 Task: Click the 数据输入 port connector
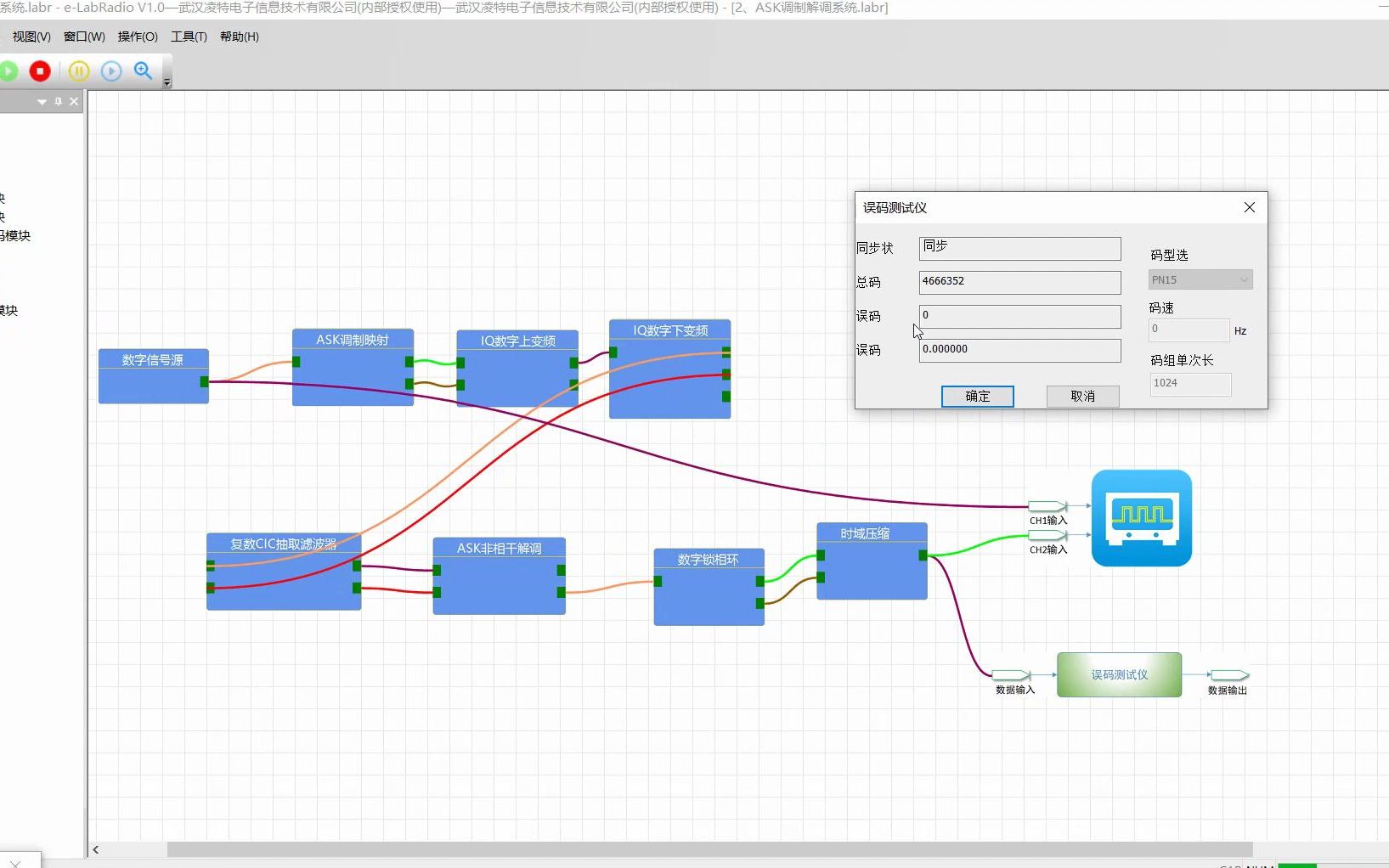point(1011,675)
